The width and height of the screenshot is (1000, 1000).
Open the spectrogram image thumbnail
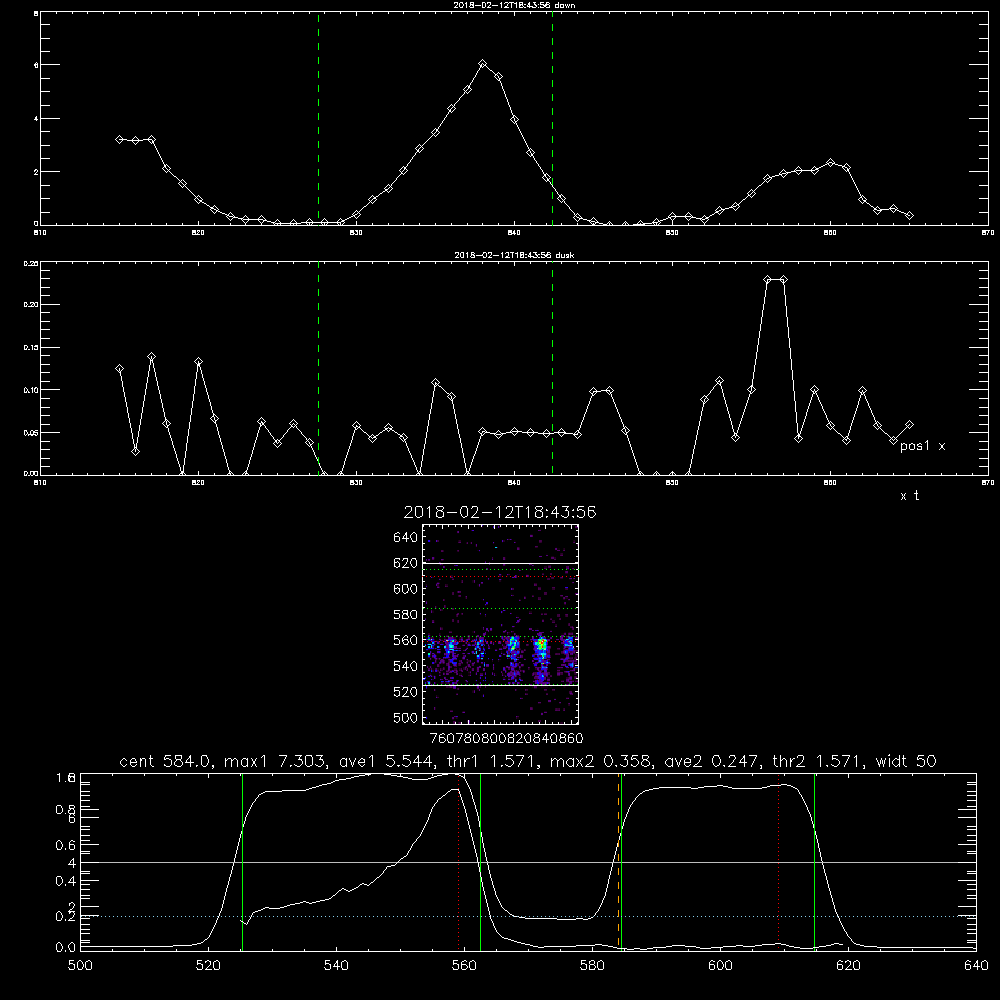500,624
